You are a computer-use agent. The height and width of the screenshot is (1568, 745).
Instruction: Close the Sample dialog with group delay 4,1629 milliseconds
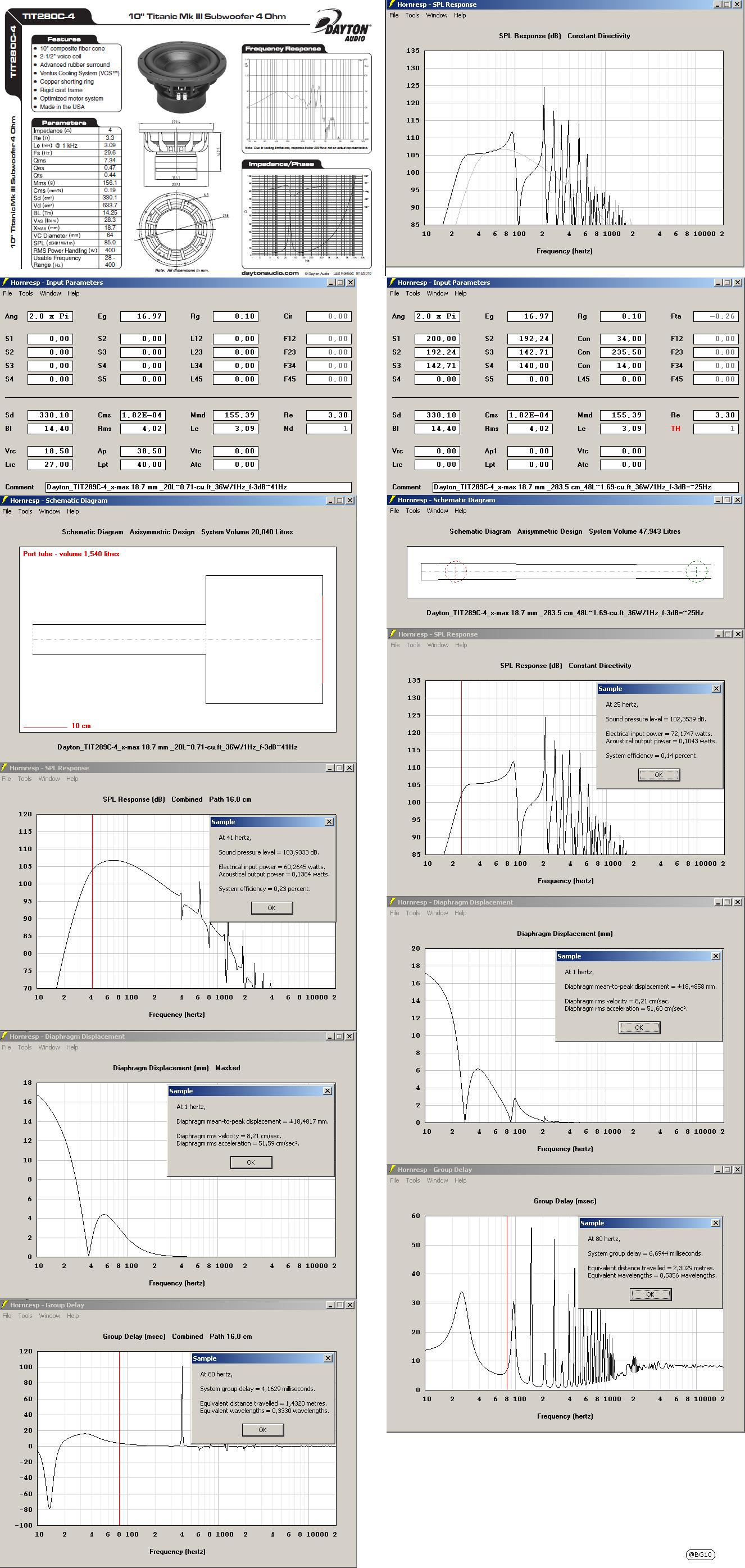[x=328, y=1358]
